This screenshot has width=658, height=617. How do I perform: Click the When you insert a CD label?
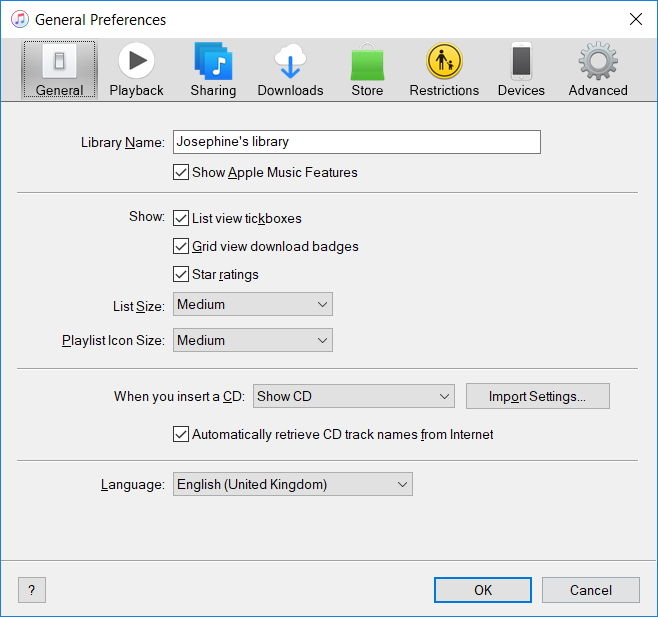(x=179, y=396)
